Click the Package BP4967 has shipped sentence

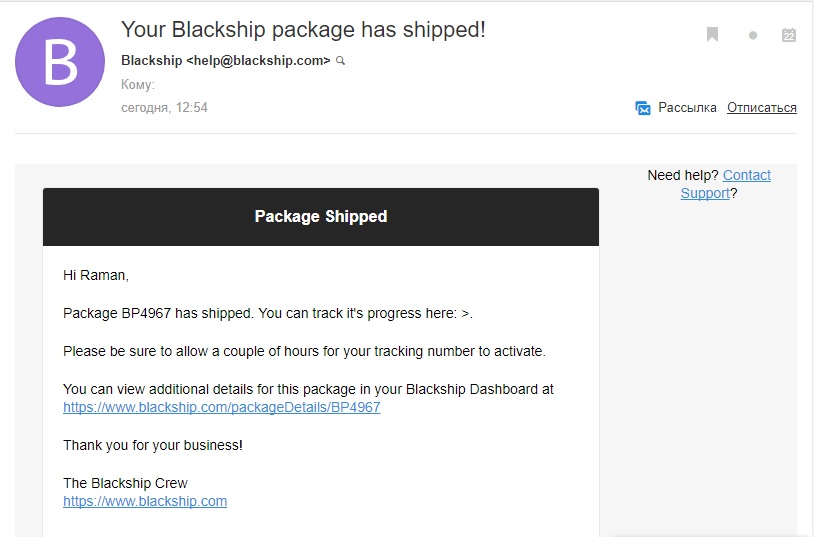coord(267,313)
